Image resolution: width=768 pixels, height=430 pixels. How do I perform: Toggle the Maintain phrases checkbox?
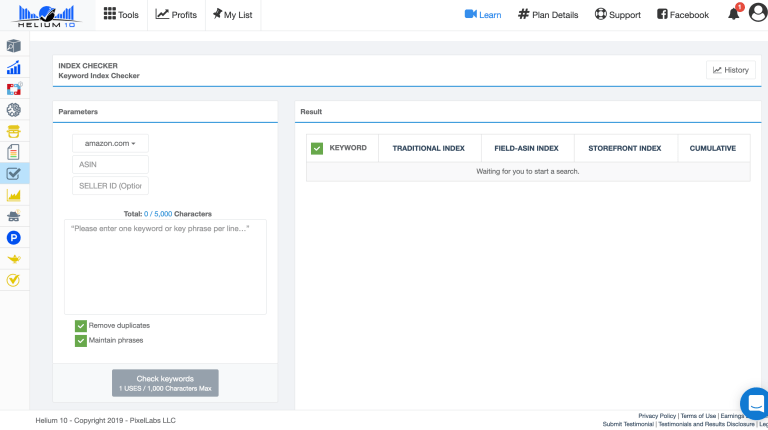[x=81, y=340]
